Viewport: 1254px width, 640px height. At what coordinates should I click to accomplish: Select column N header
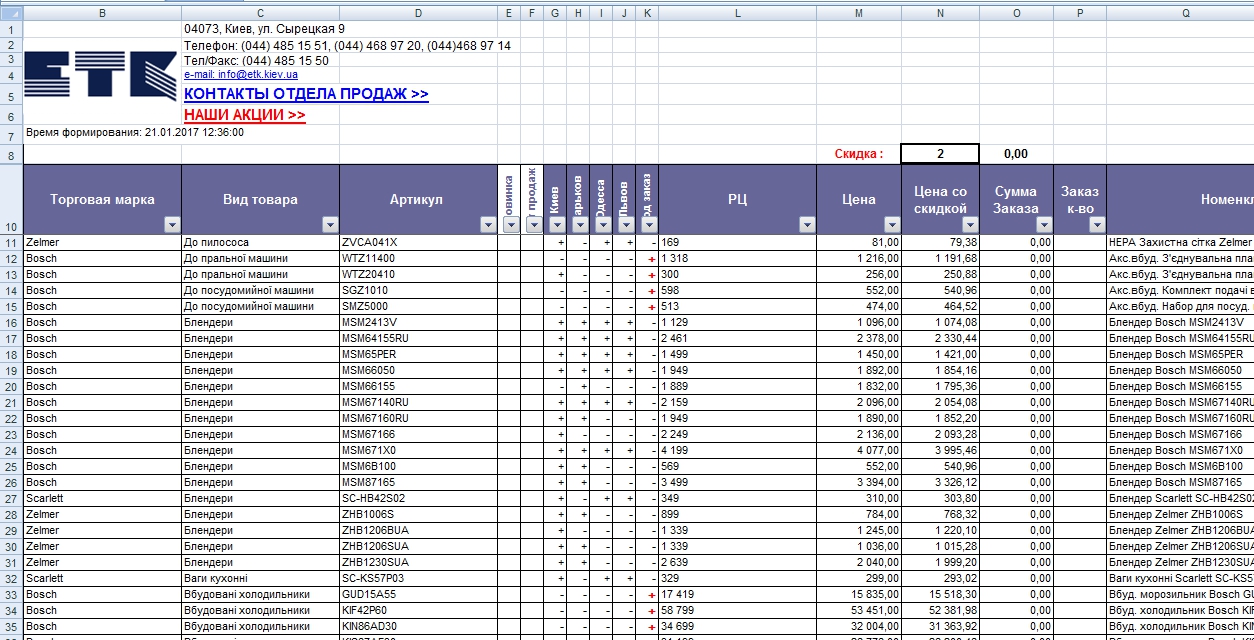pos(940,13)
